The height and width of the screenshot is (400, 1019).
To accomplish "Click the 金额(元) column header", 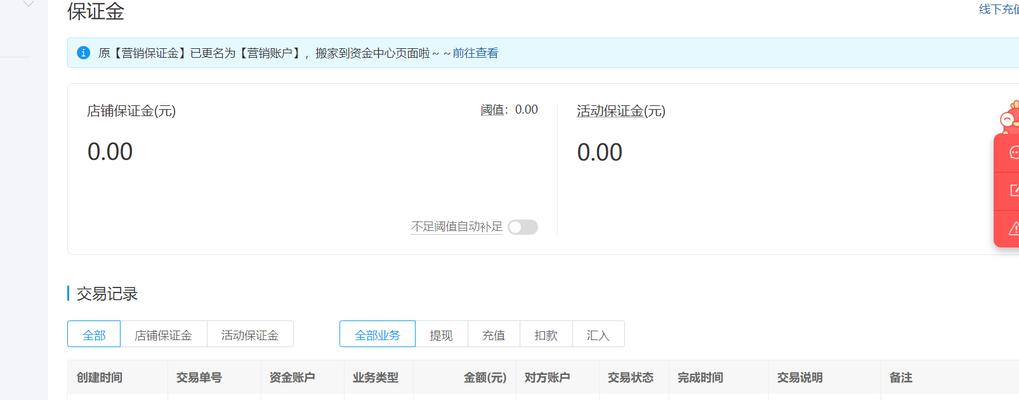I will [485, 377].
